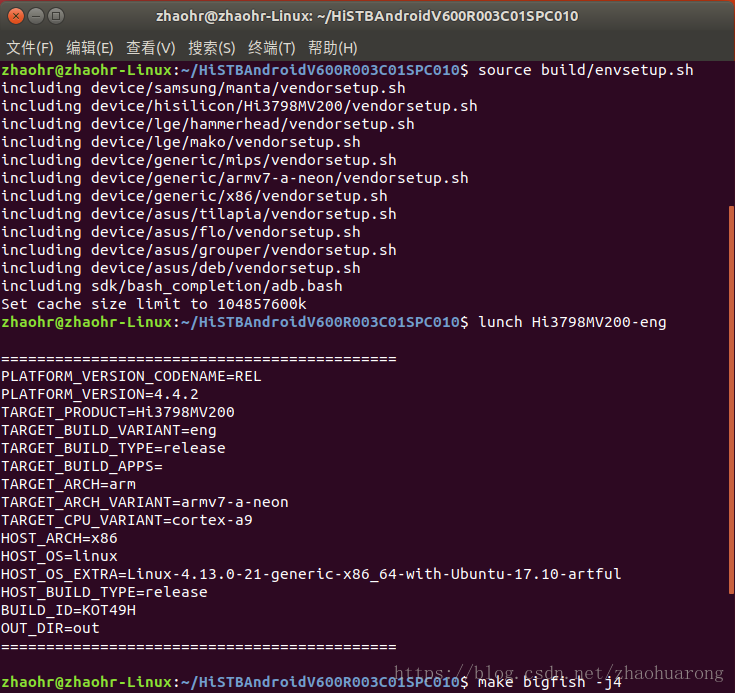Click the asus/flo vendorsetup.sh line
This screenshot has width=735, height=693.
pyautogui.click(x=181, y=232)
